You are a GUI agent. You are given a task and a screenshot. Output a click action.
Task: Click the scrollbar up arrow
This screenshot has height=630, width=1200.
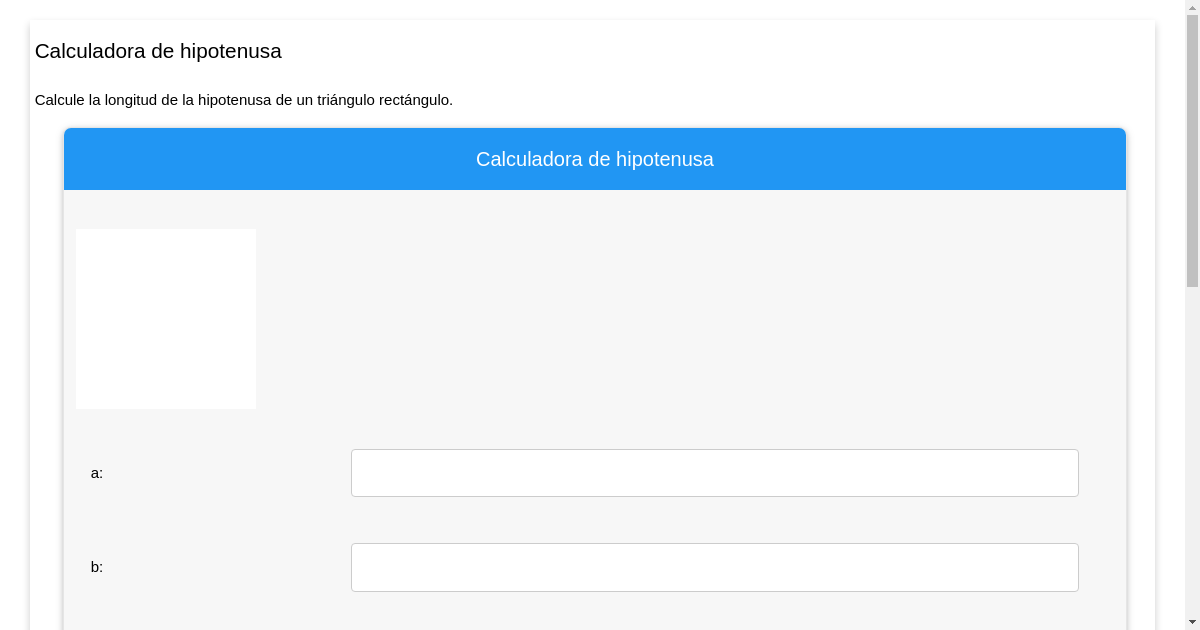1192,8
